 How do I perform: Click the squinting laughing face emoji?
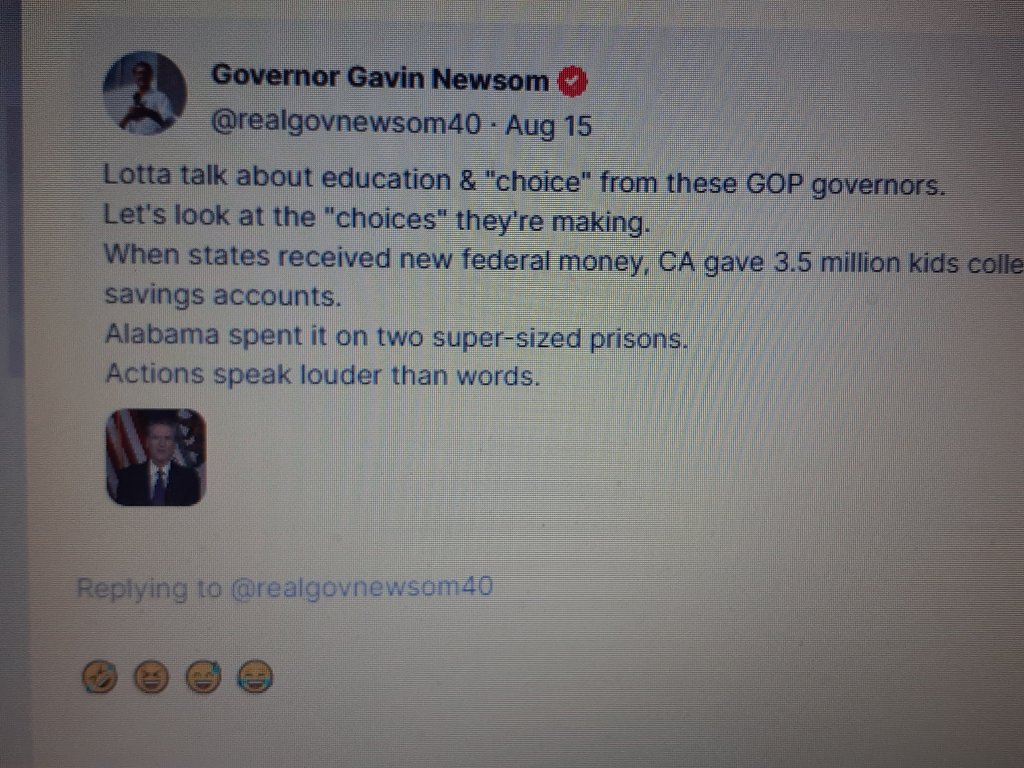click(x=152, y=677)
